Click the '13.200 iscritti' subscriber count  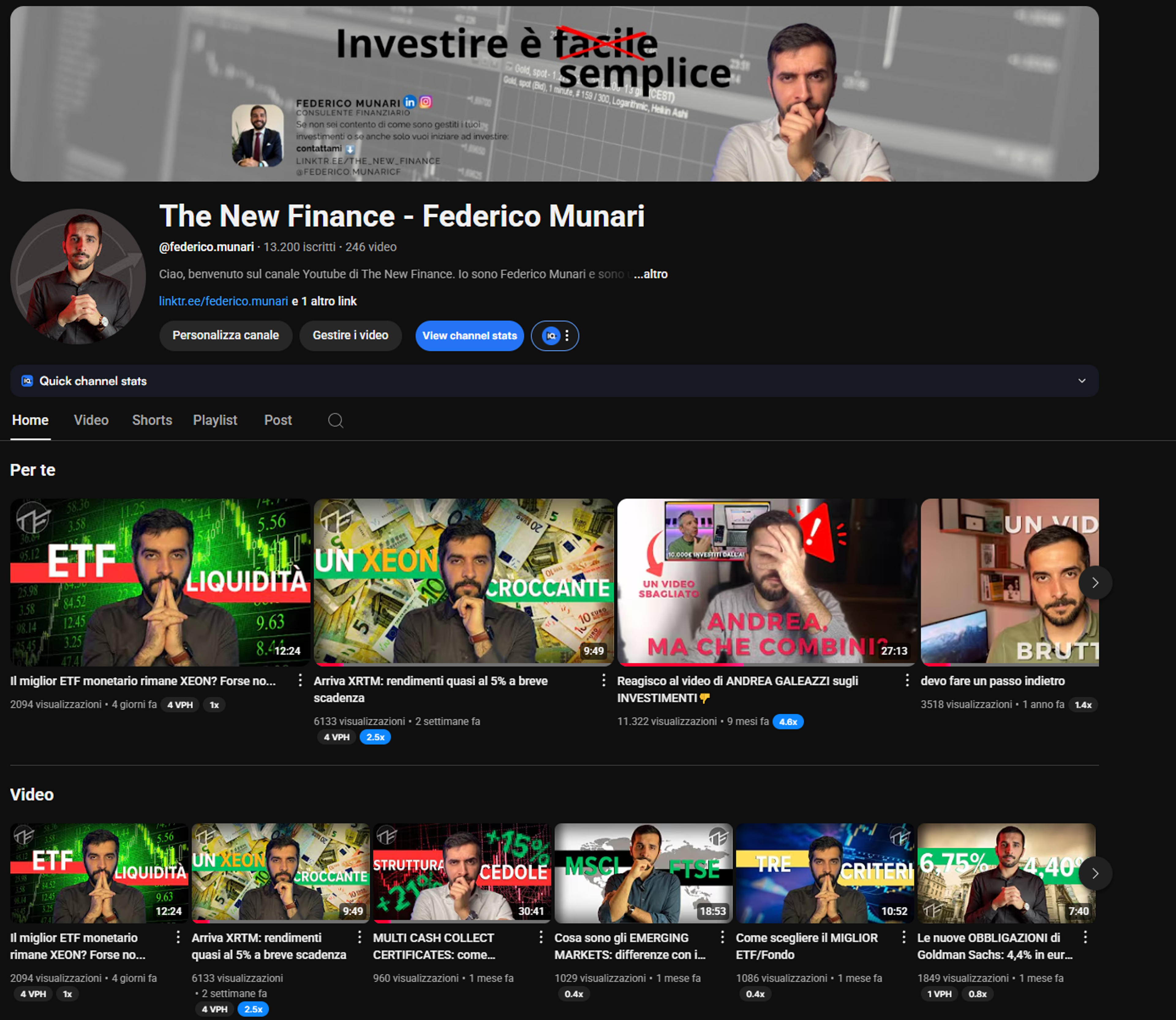click(x=300, y=247)
